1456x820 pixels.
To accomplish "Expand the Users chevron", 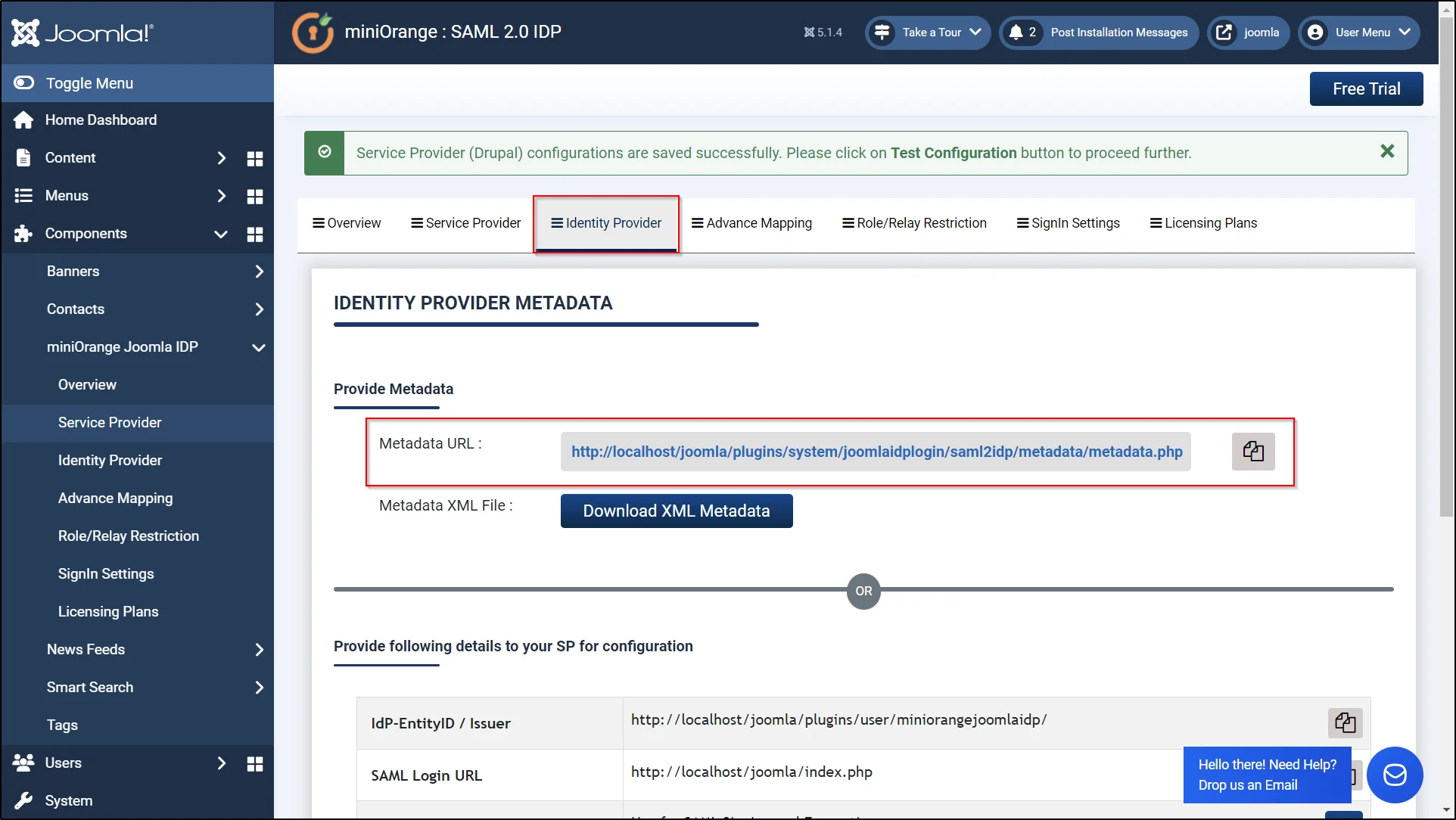I will point(221,763).
